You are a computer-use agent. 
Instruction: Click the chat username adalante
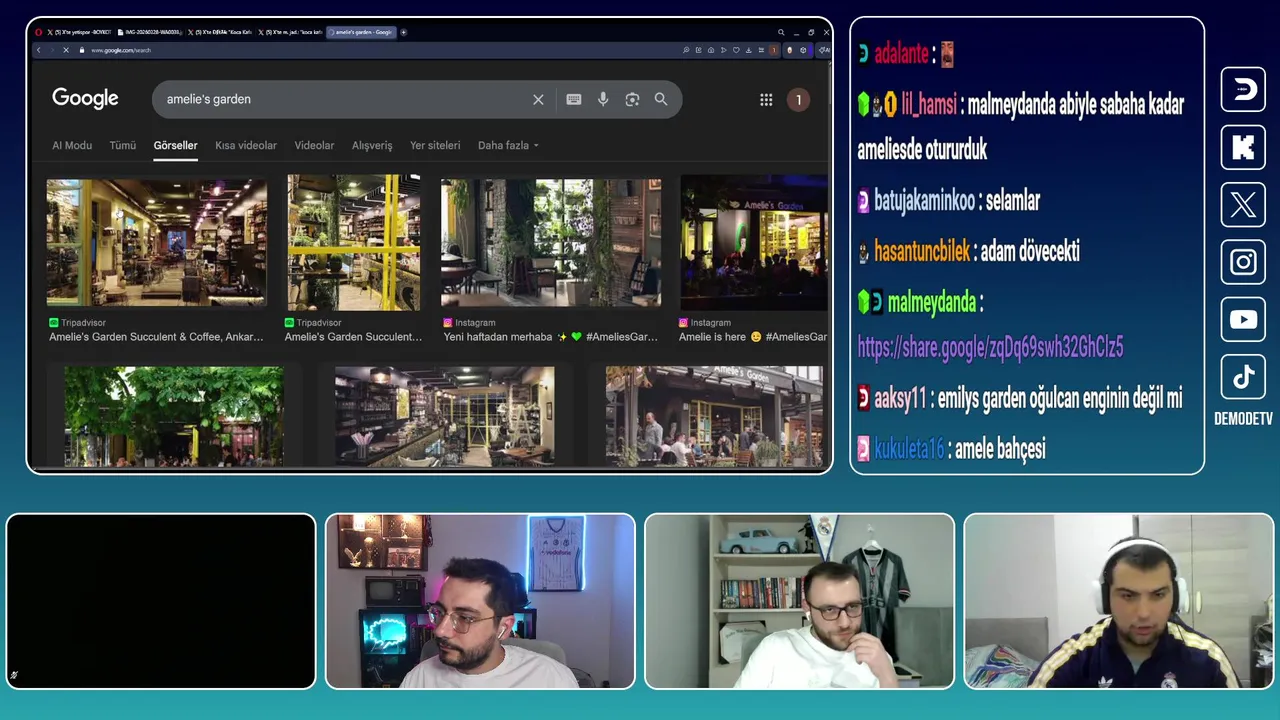[x=901, y=54]
